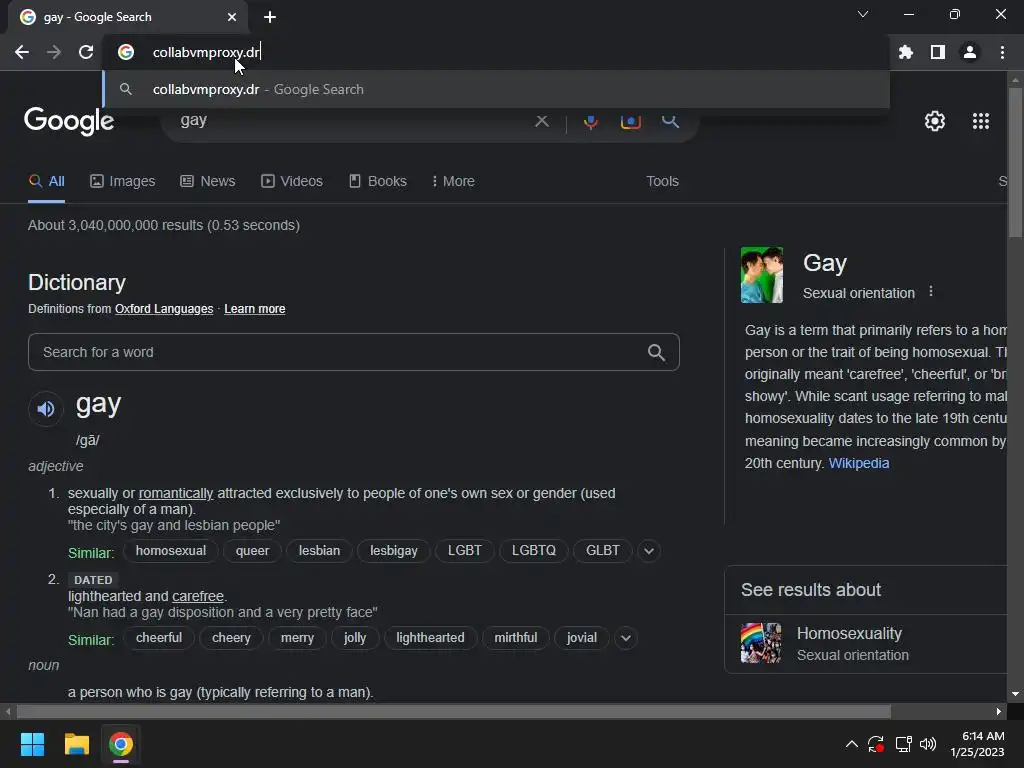
Task: Start voice search with microphone icon
Action: pos(590,121)
